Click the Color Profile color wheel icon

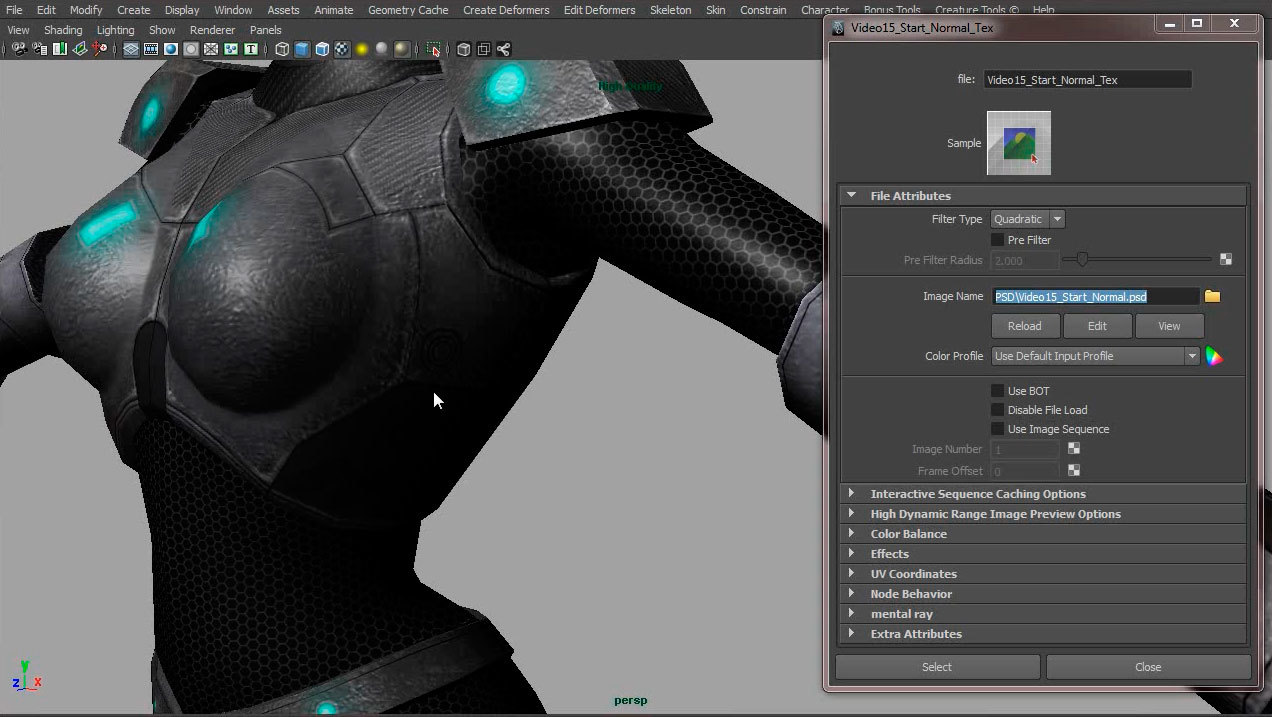[x=1214, y=356]
